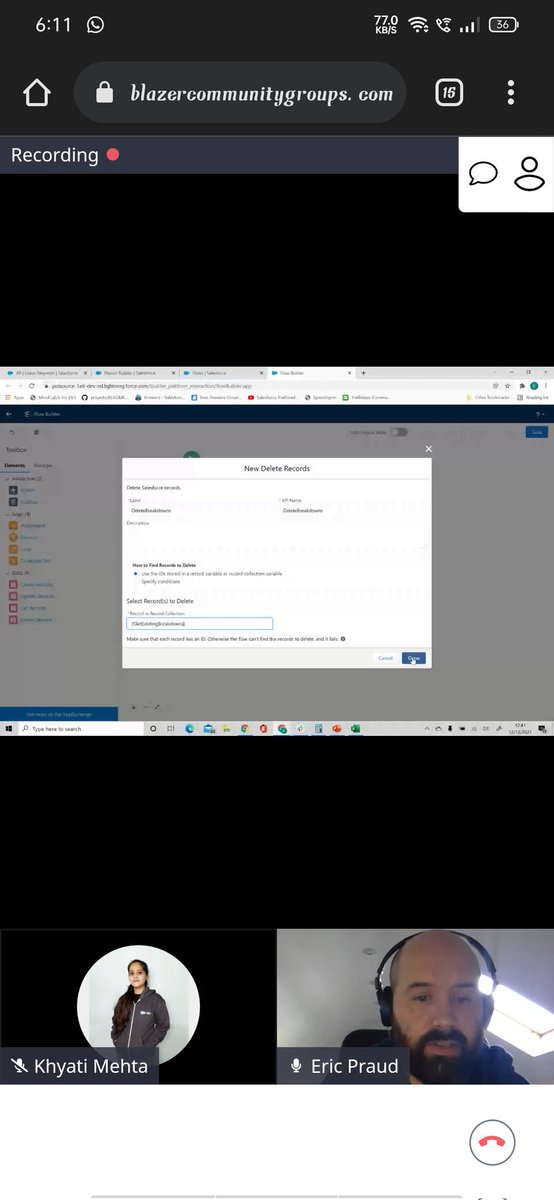Open the meeting participants icon

coord(527,174)
